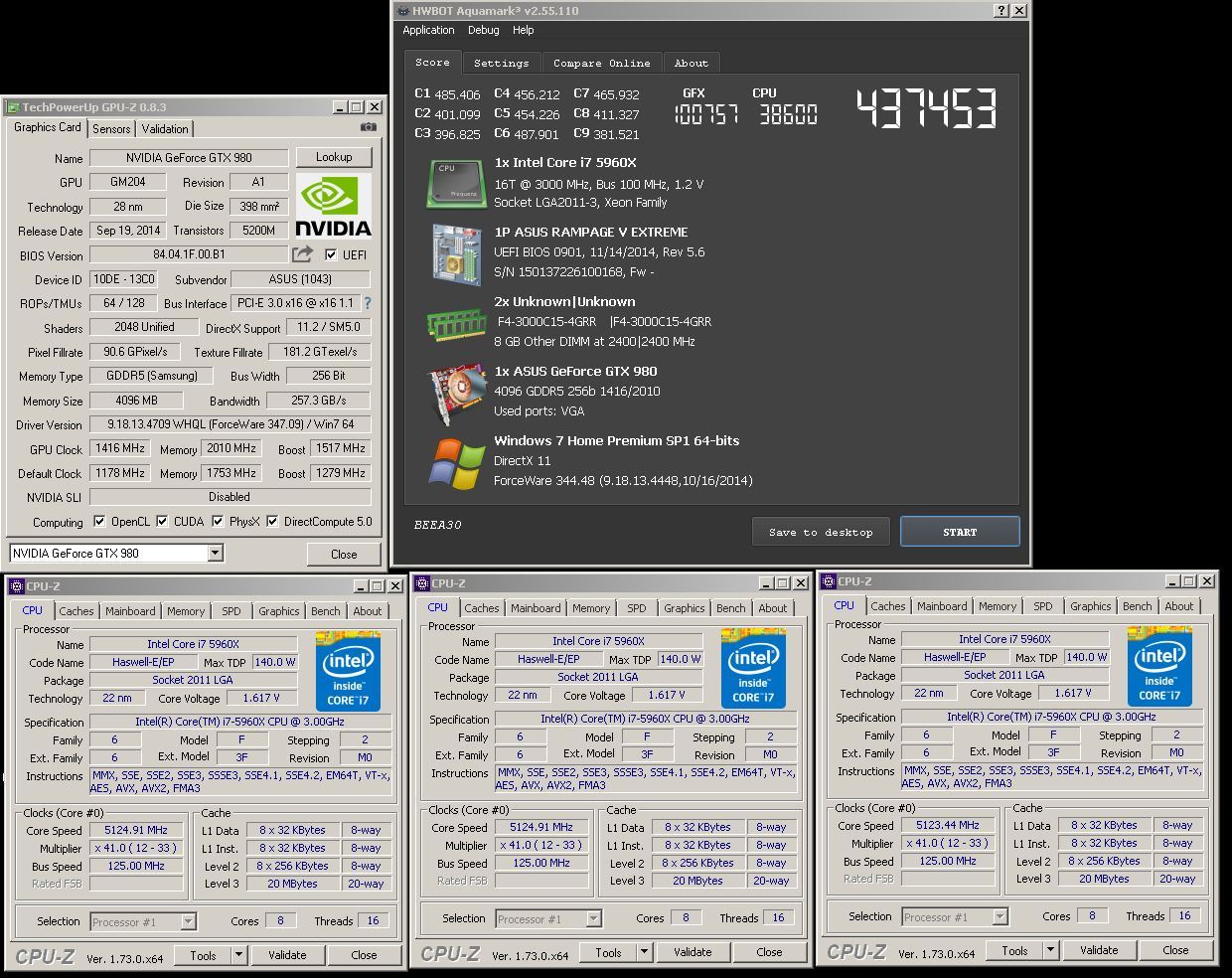Switch to the Settings tab in Aquamark
The image size is (1232, 978).
(x=501, y=63)
